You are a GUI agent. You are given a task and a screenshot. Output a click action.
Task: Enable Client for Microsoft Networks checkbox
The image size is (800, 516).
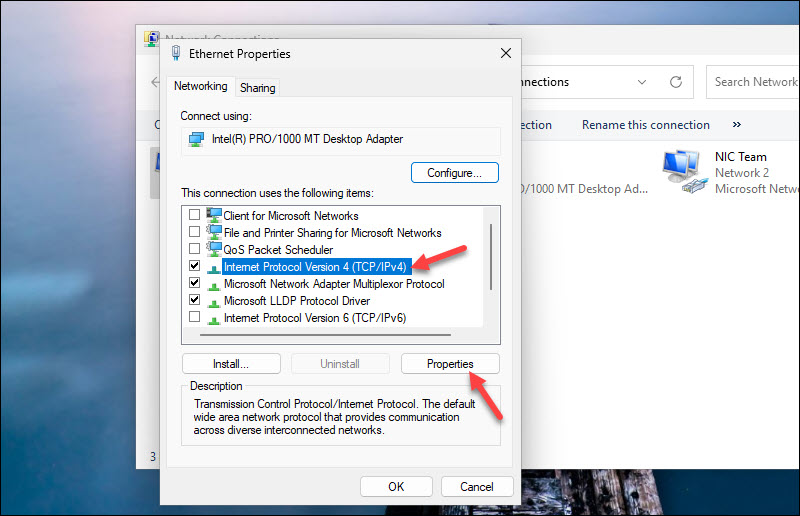click(194, 214)
